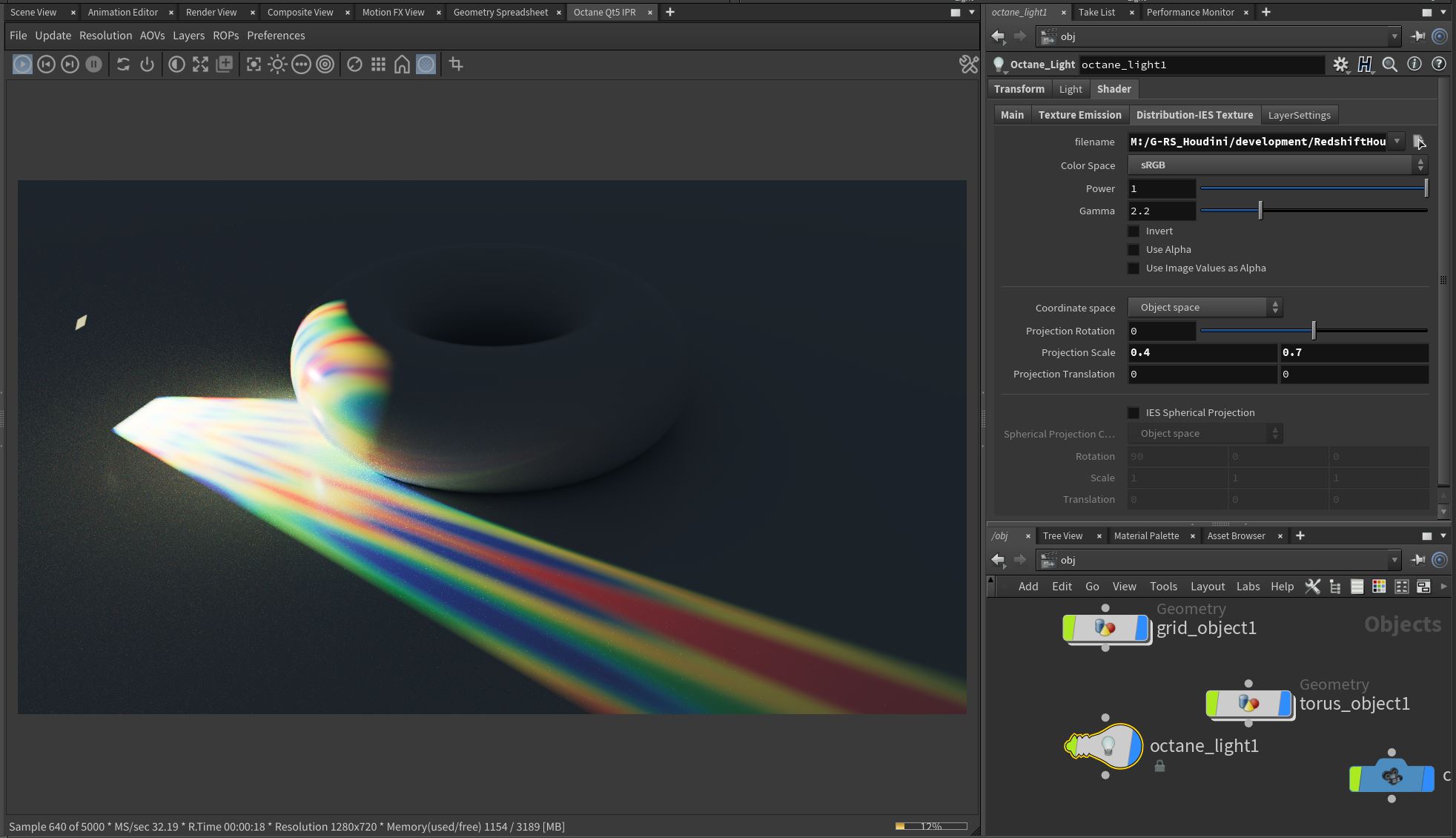Click the Projection Scale 0.4 field
The width and height of the screenshot is (1456, 838).
click(x=1201, y=353)
